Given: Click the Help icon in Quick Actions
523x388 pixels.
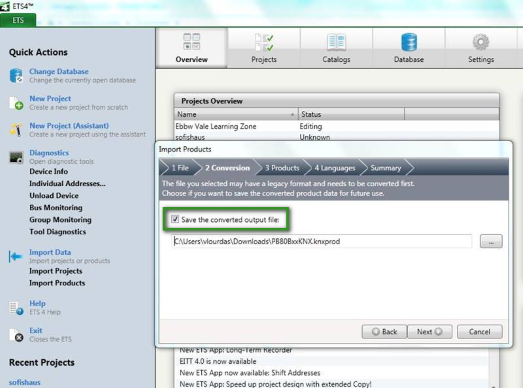Looking at the screenshot, I should click(x=16, y=308).
